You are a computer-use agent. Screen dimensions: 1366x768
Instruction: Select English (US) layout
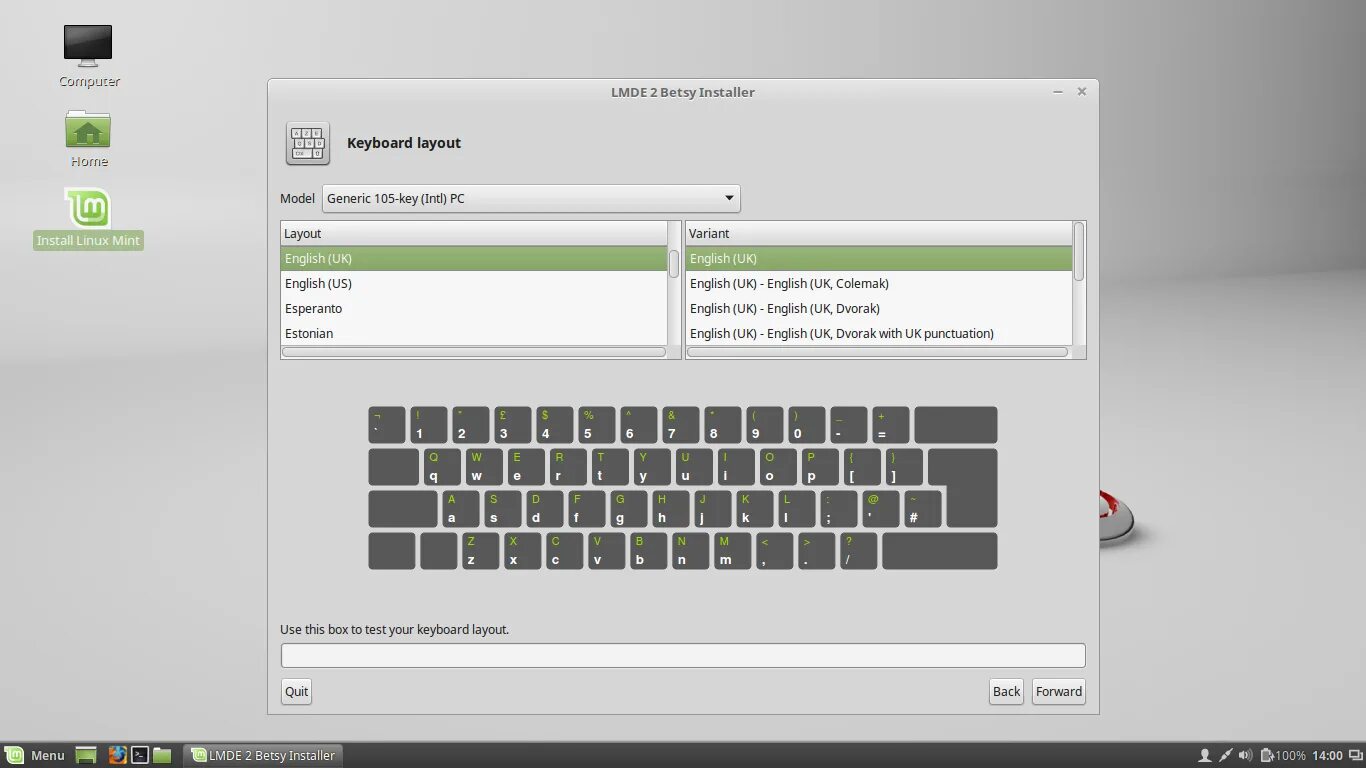(474, 283)
